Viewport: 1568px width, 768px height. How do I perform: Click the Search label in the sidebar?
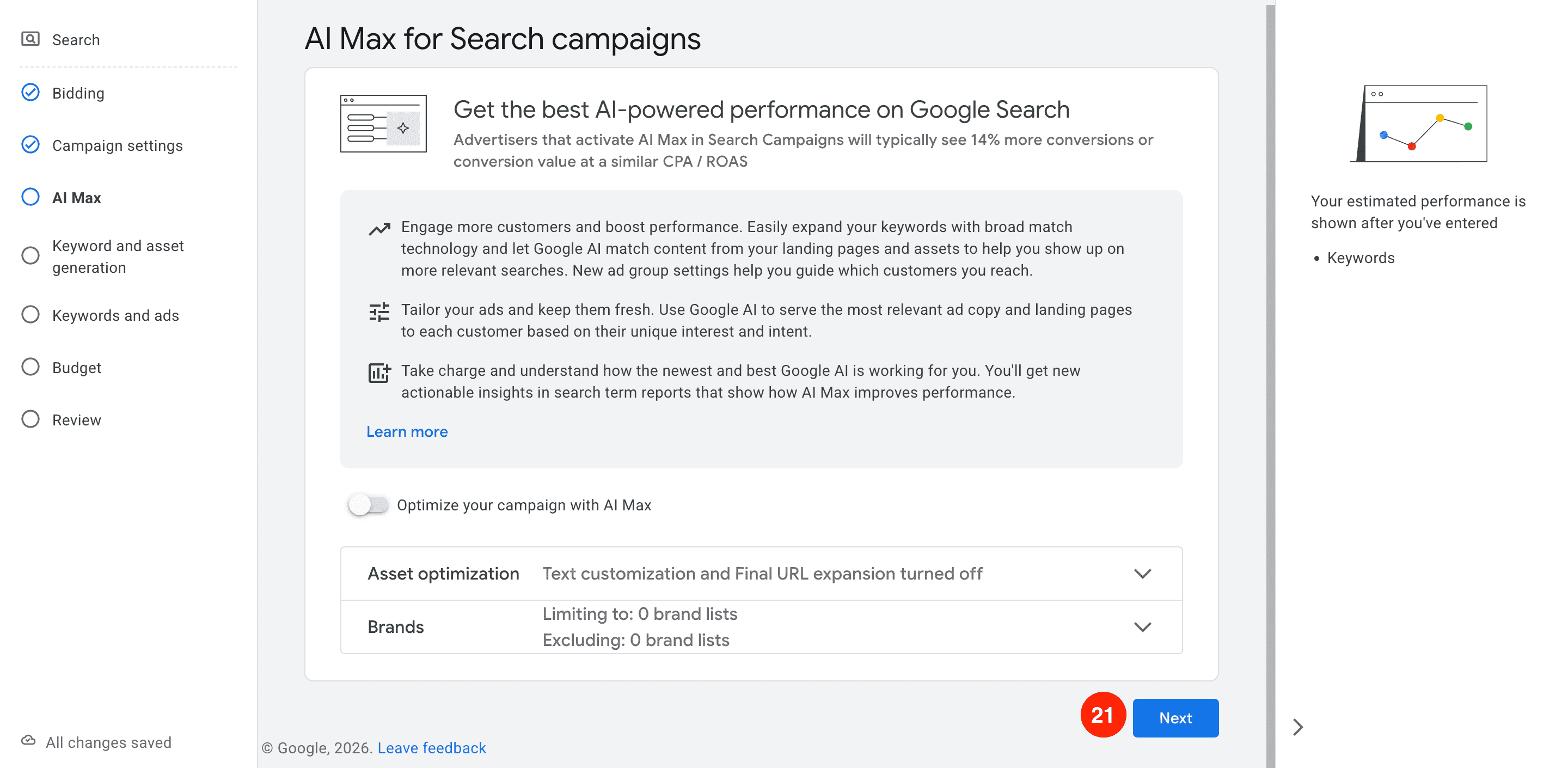(76, 40)
